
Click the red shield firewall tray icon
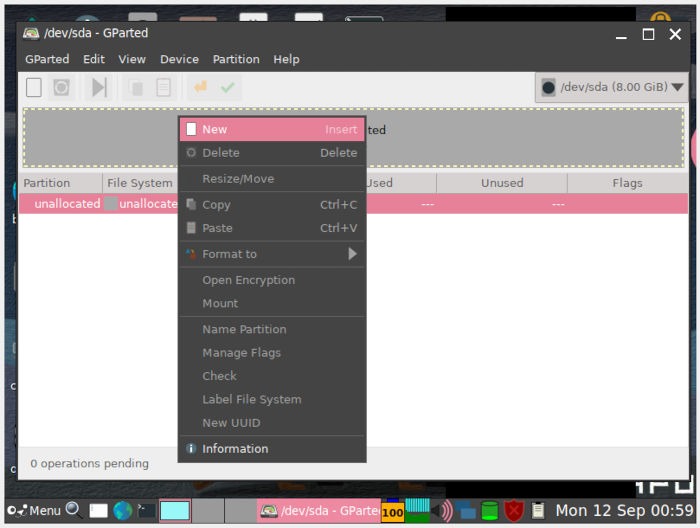(514, 511)
